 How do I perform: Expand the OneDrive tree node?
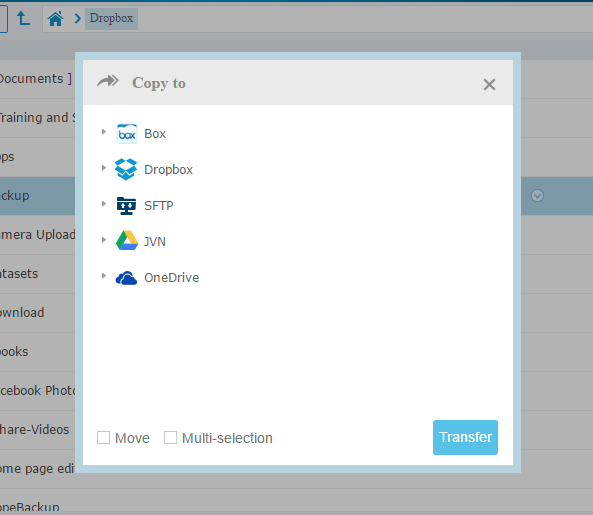104,276
